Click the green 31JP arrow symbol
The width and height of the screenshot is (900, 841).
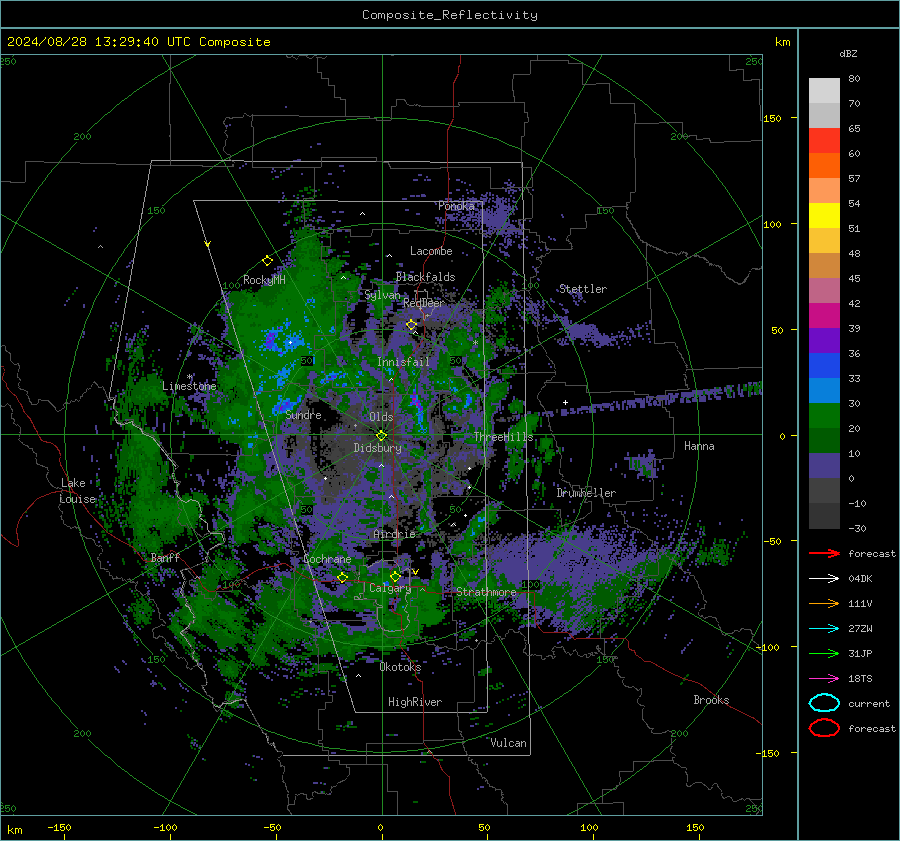[824, 653]
